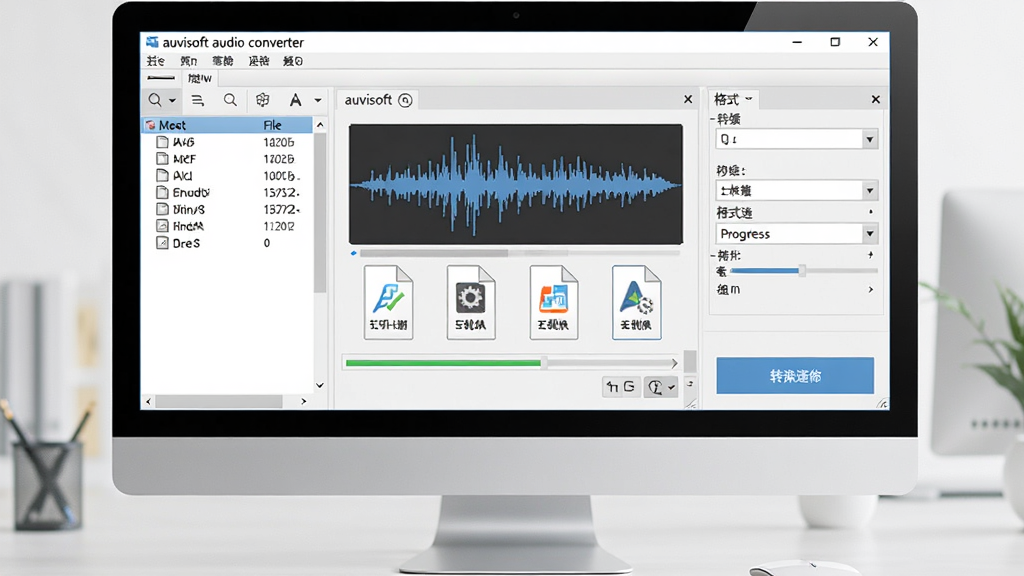Select the file icon showing a dark gear
Image resolution: width=1024 pixels, height=576 pixels.
point(471,302)
